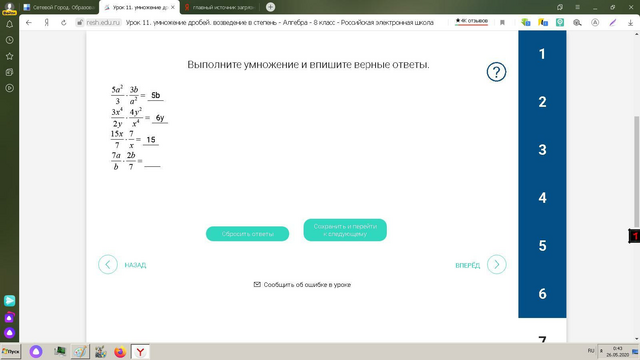This screenshot has height=360, width=640.
Task: Open Paint icon in taskbar
Action: (80, 351)
